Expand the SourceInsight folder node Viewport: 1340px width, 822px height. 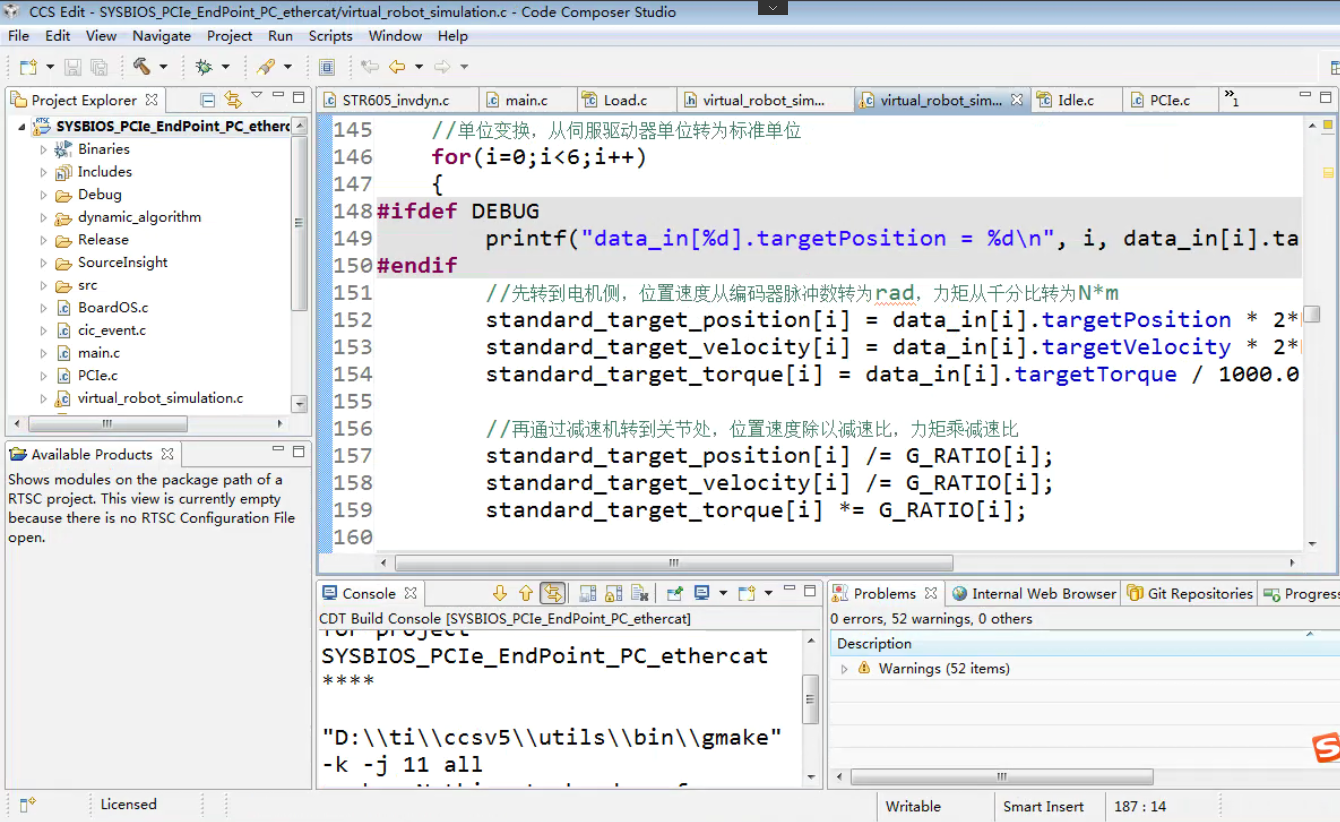(43, 263)
